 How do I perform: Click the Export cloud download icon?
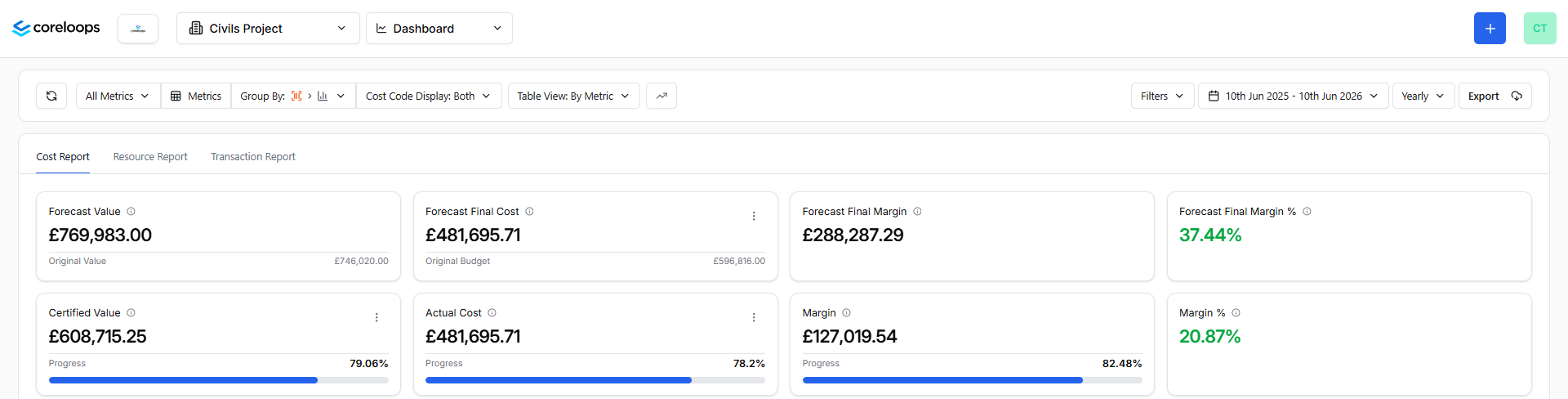pos(1517,96)
